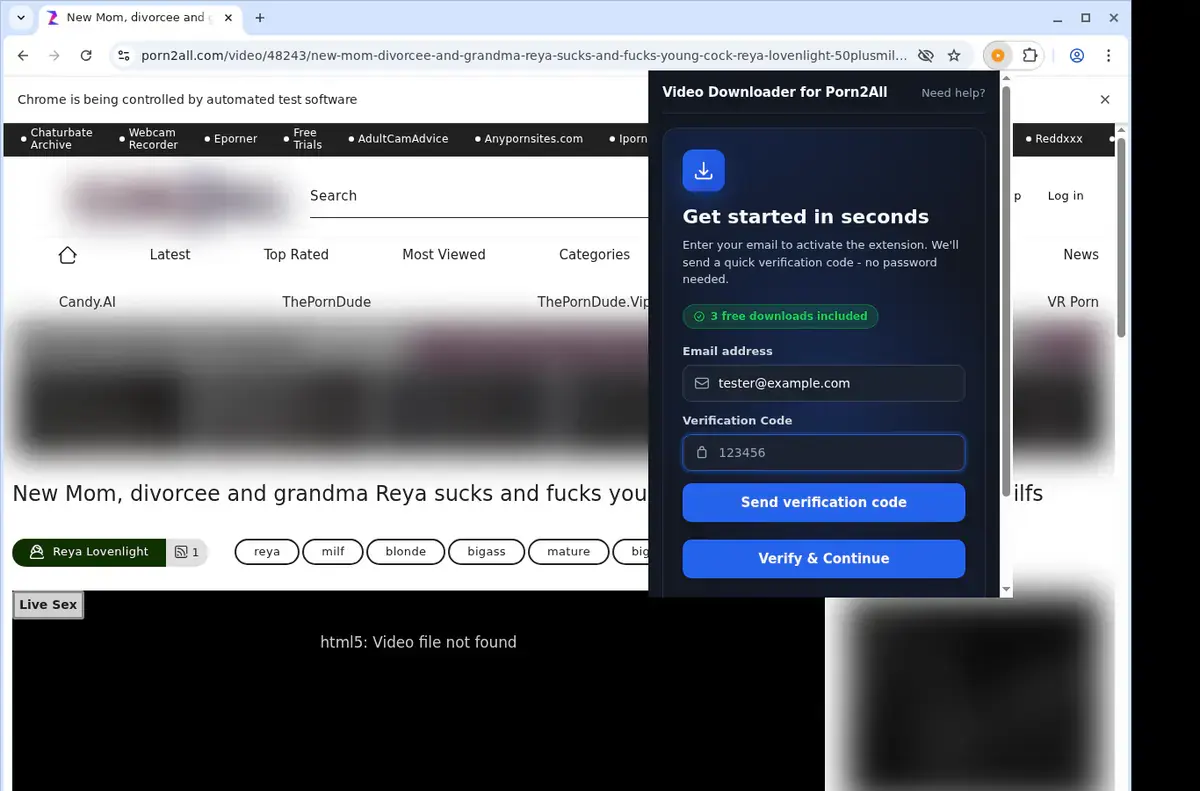Click the blue download icon in popup
1200x791 pixels.
click(x=703, y=170)
